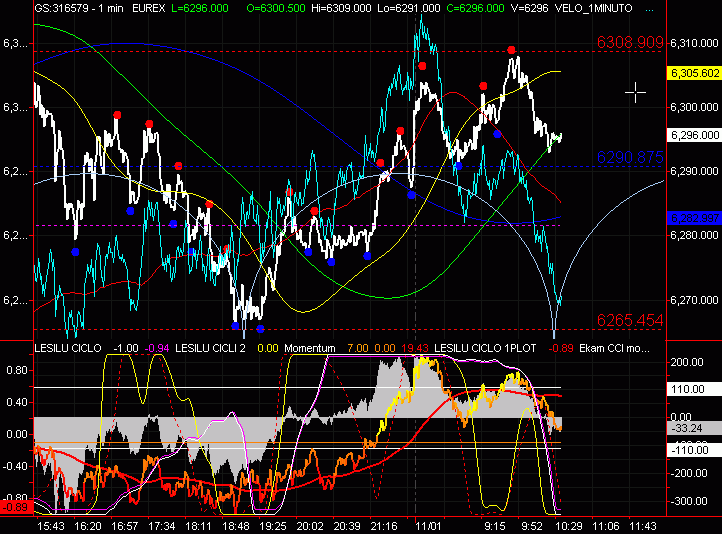Click the 20:39 time axis label
This screenshot has width=722, height=534.
[347, 526]
